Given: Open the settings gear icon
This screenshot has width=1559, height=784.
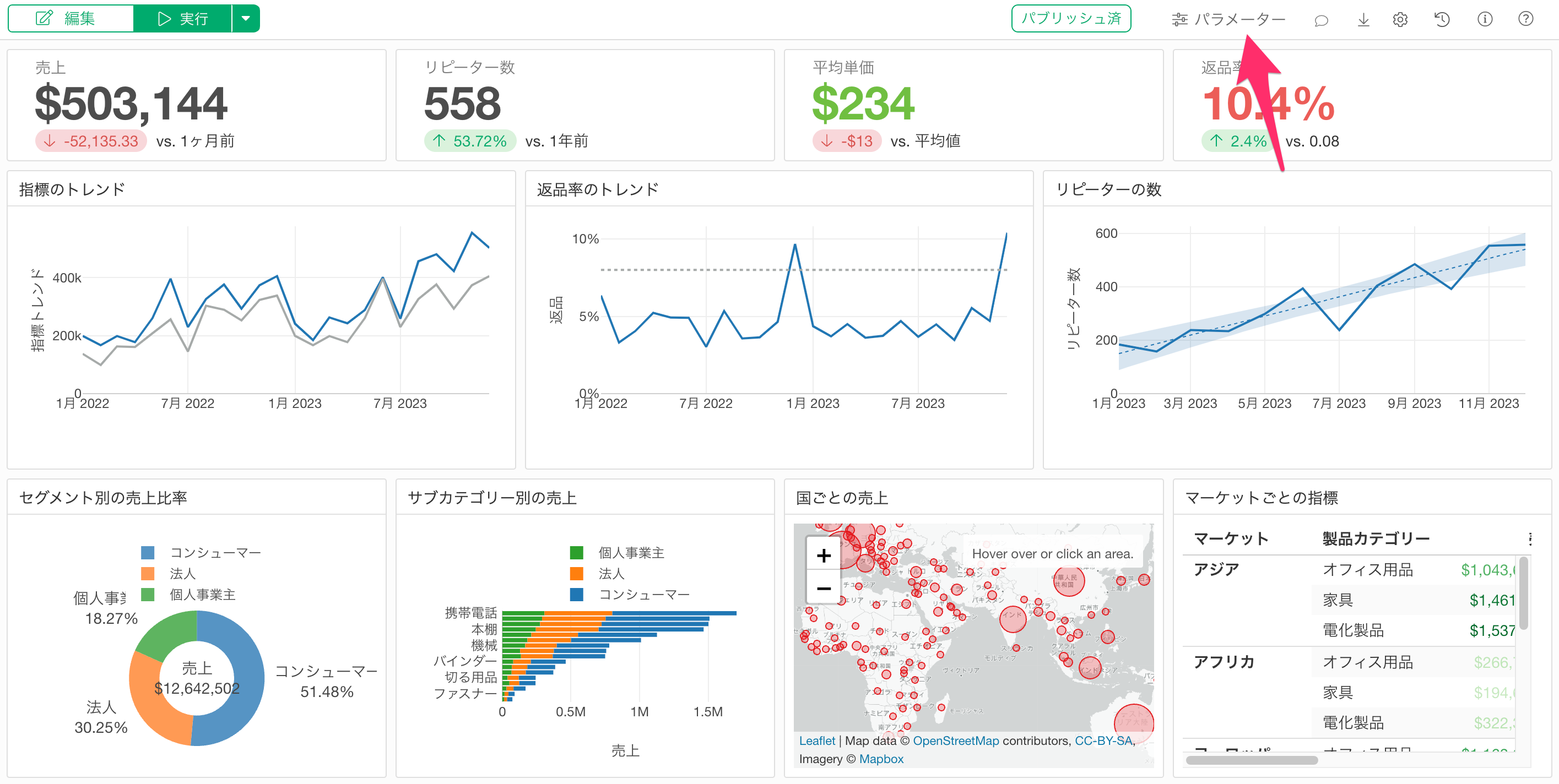Looking at the screenshot, I should (x=1400, y=19).
